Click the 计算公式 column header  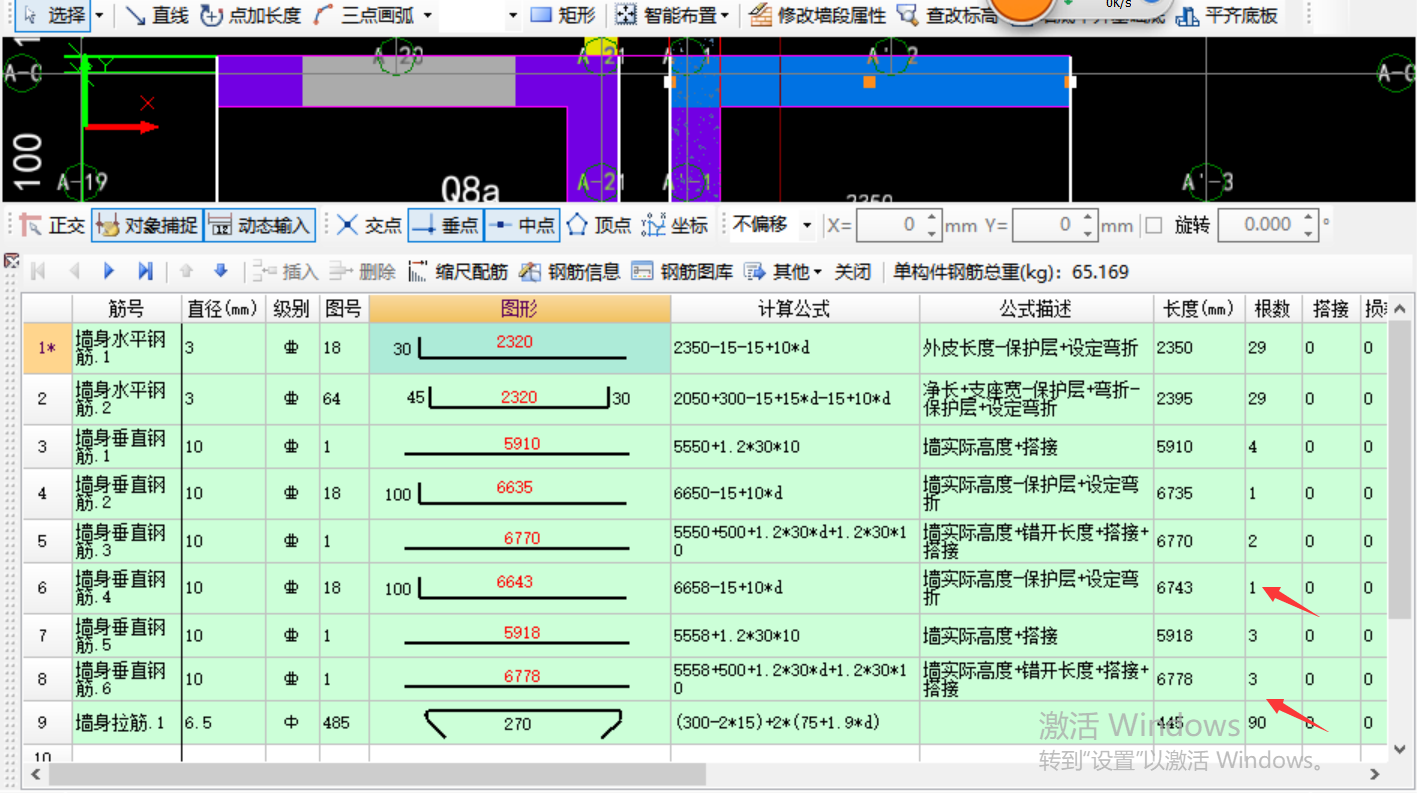click(x=795, y=308)
